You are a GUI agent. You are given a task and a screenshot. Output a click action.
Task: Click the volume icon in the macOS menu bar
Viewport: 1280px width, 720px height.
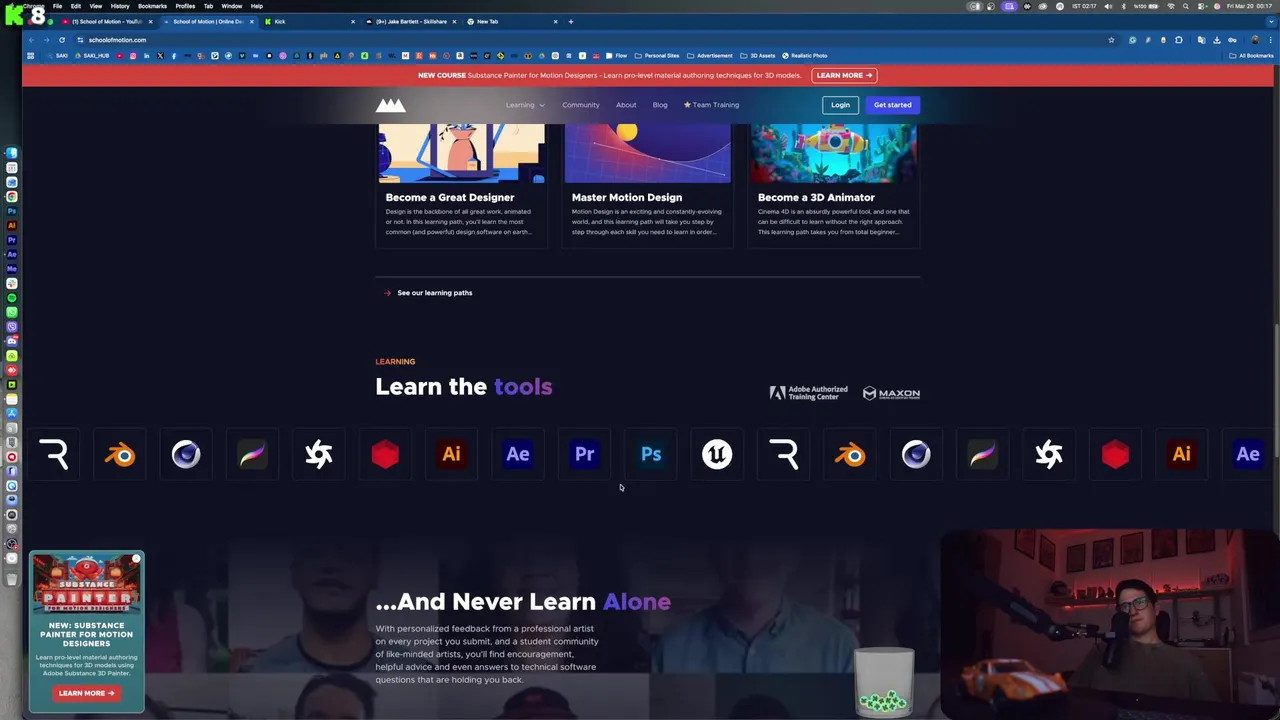(1107, 6)
